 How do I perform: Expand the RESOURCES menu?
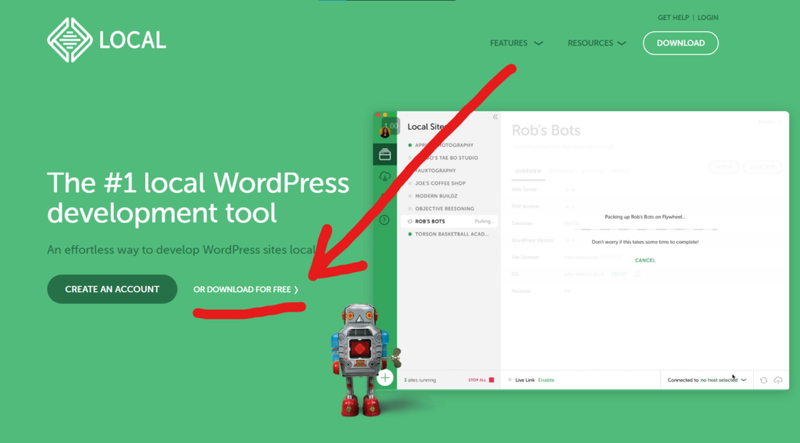click(x=596, y=43)
